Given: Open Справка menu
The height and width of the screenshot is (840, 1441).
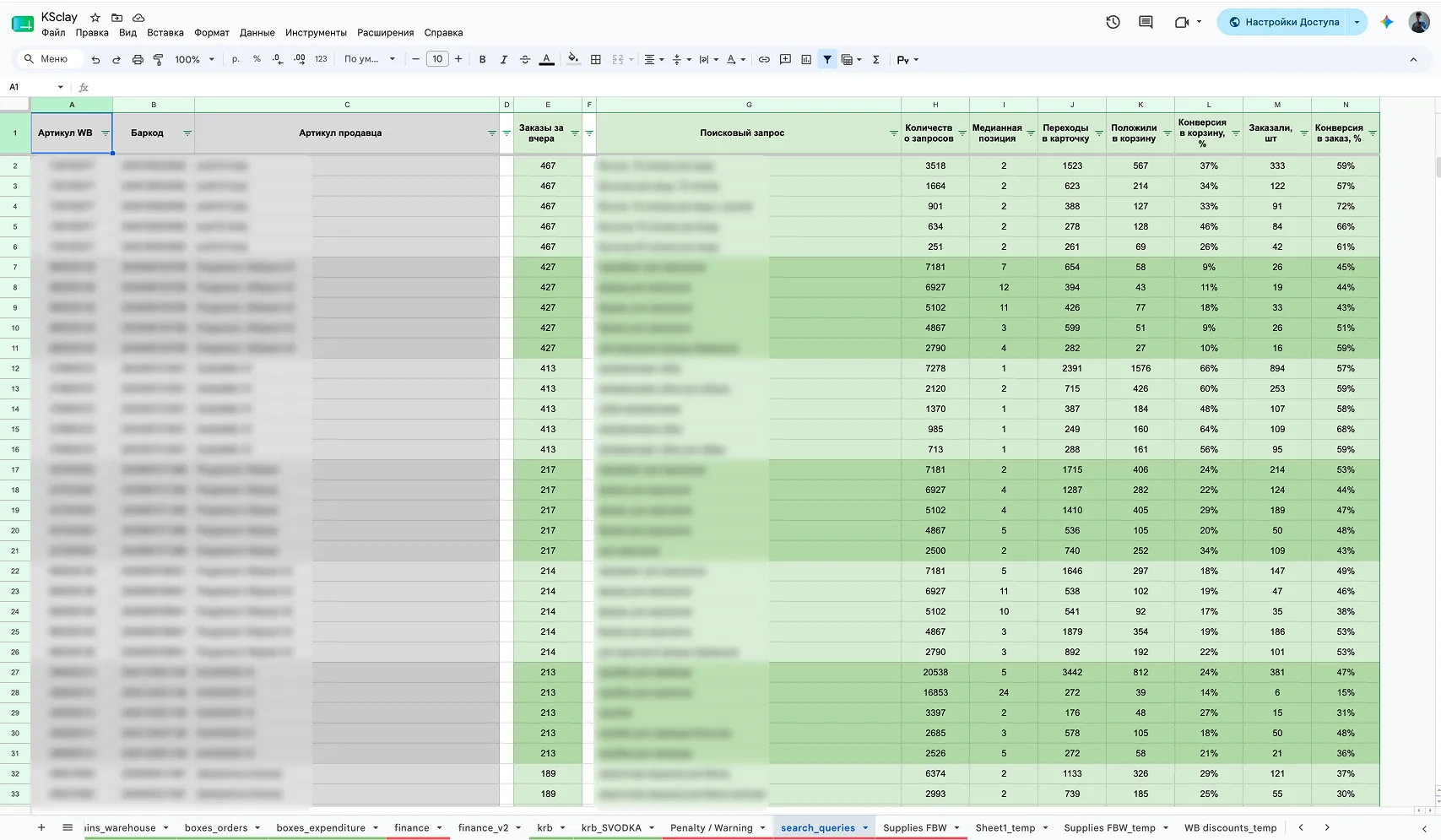Looking at the screenshot, I should click(443, 33).
